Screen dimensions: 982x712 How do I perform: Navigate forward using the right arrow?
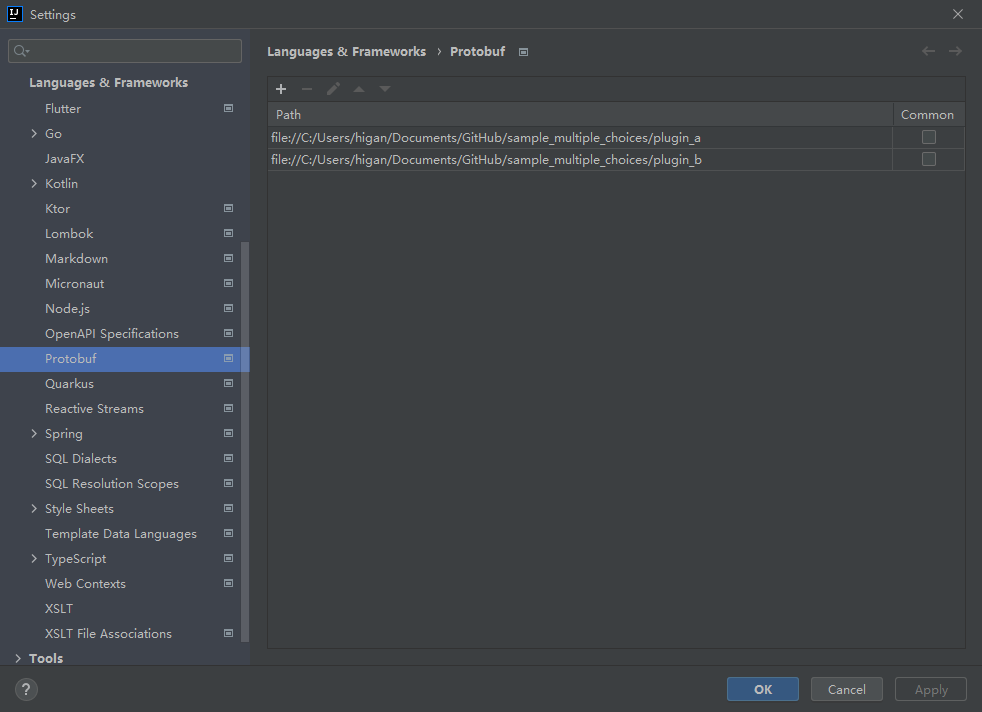point(955,51)
